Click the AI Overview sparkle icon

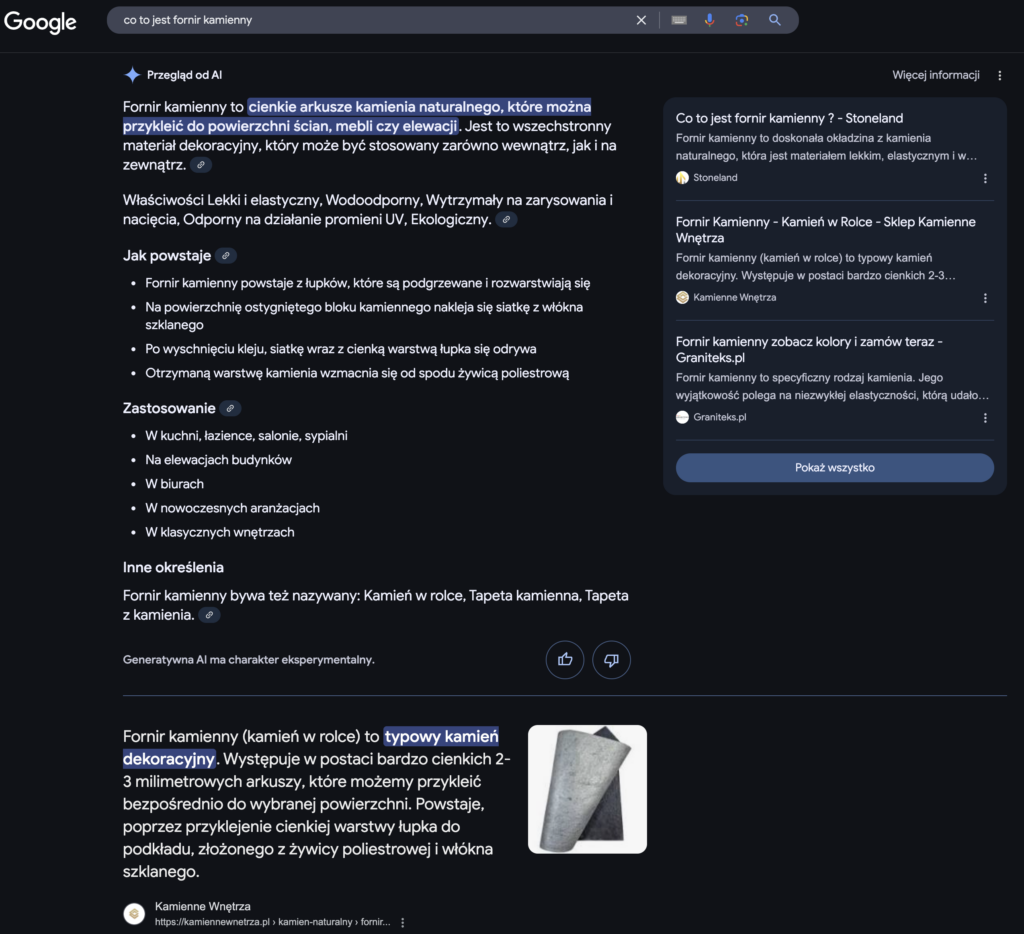(x=131, y=74)
